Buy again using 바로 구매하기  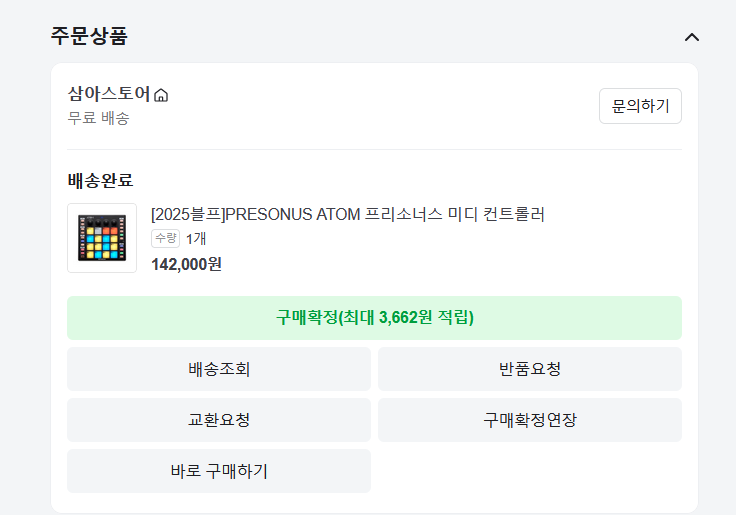point(219,471)
